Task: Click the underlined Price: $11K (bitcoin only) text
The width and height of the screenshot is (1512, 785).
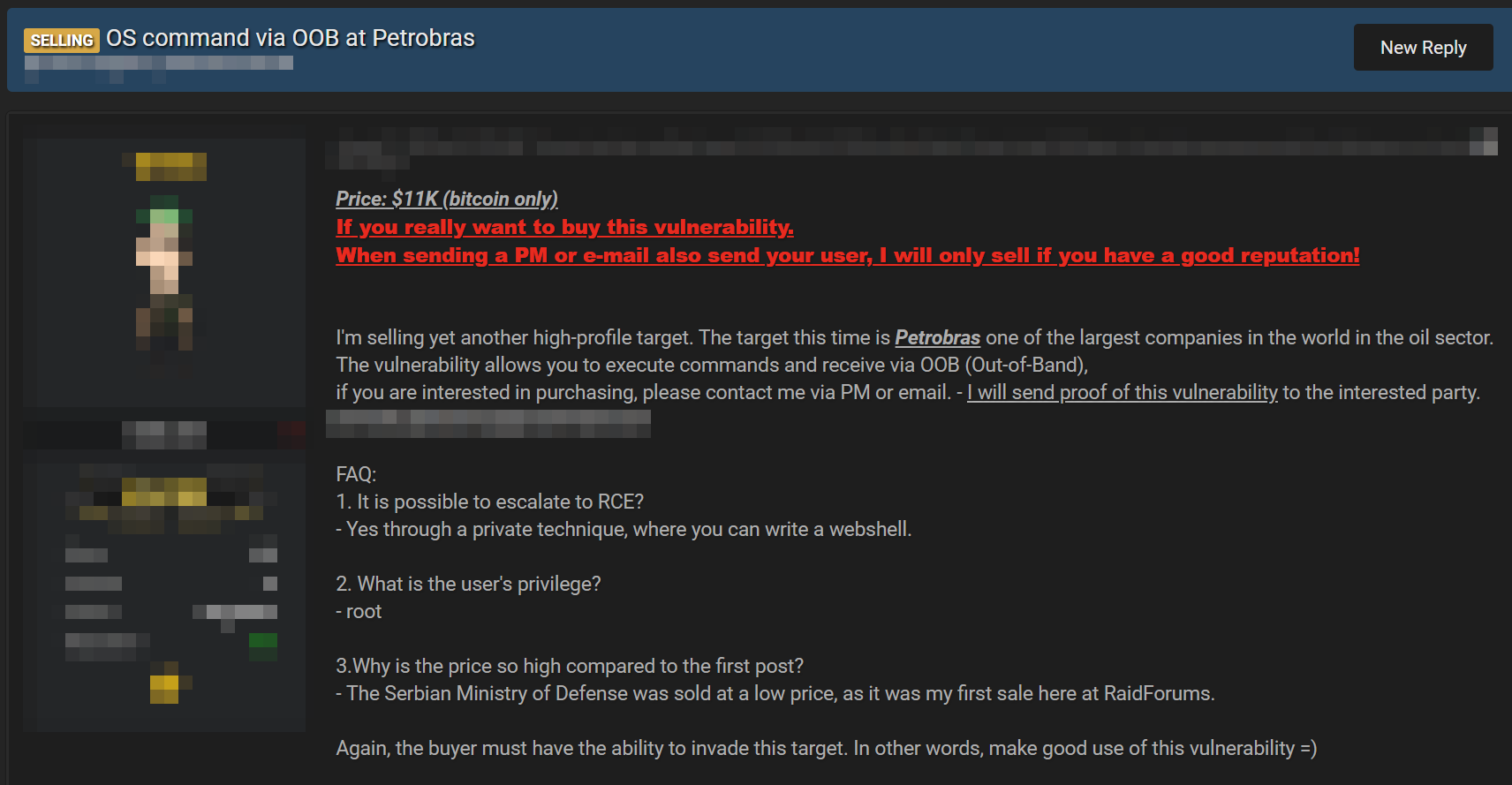Action: (447, 199)
